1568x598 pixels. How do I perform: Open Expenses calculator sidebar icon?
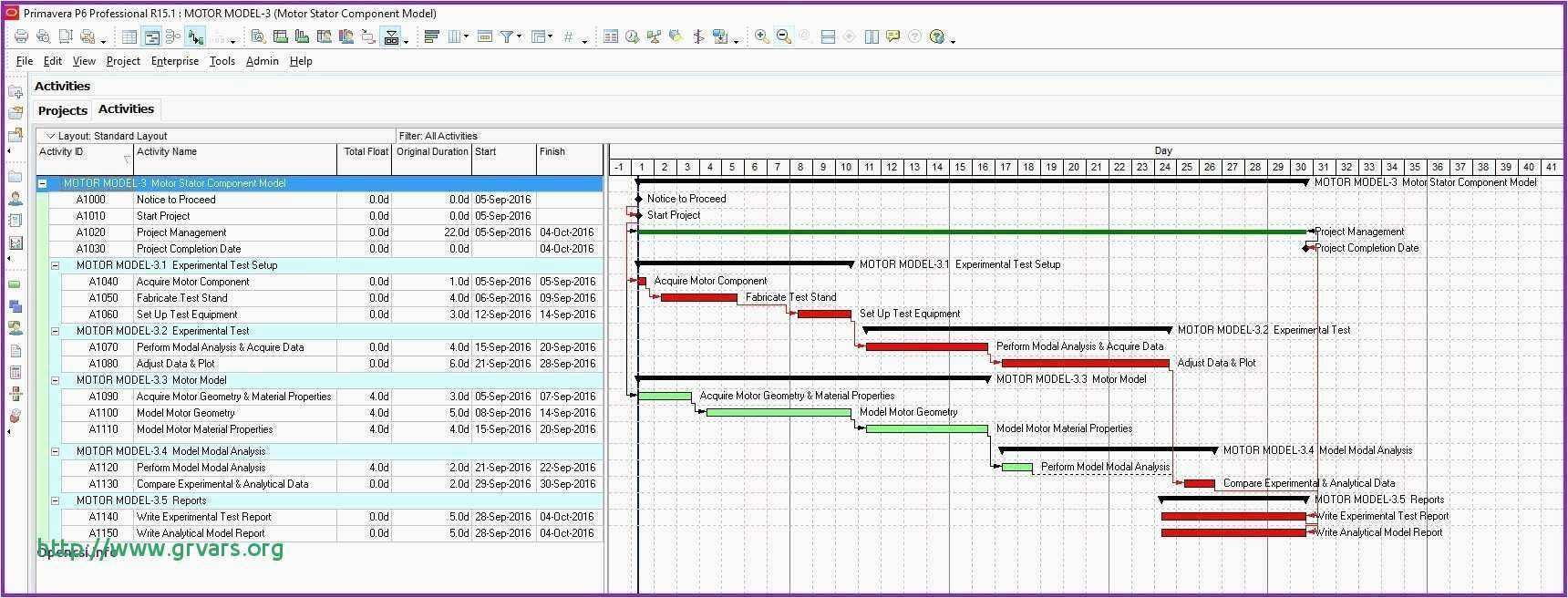pos(15,372)
